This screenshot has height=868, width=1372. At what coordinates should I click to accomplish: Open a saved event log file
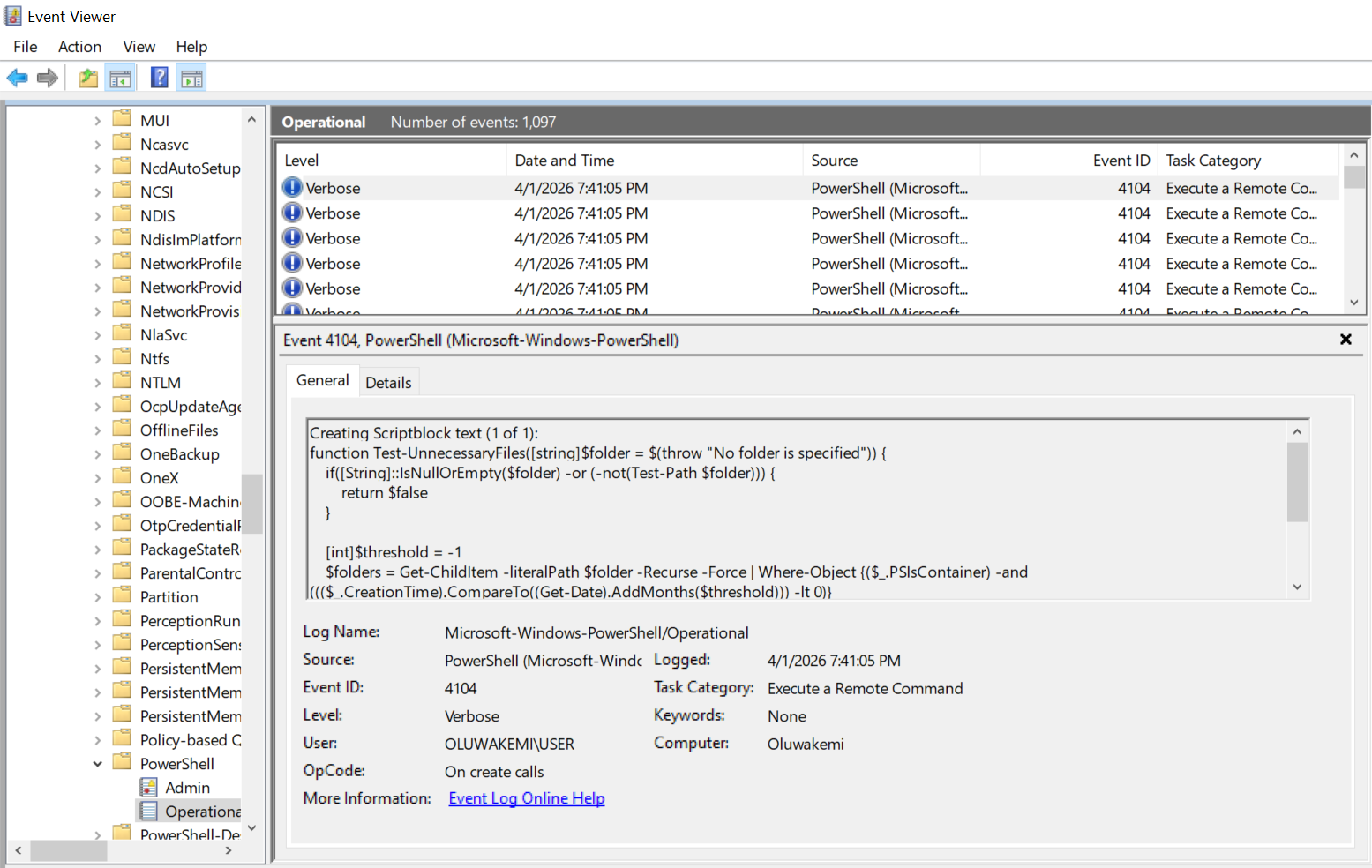88,78
